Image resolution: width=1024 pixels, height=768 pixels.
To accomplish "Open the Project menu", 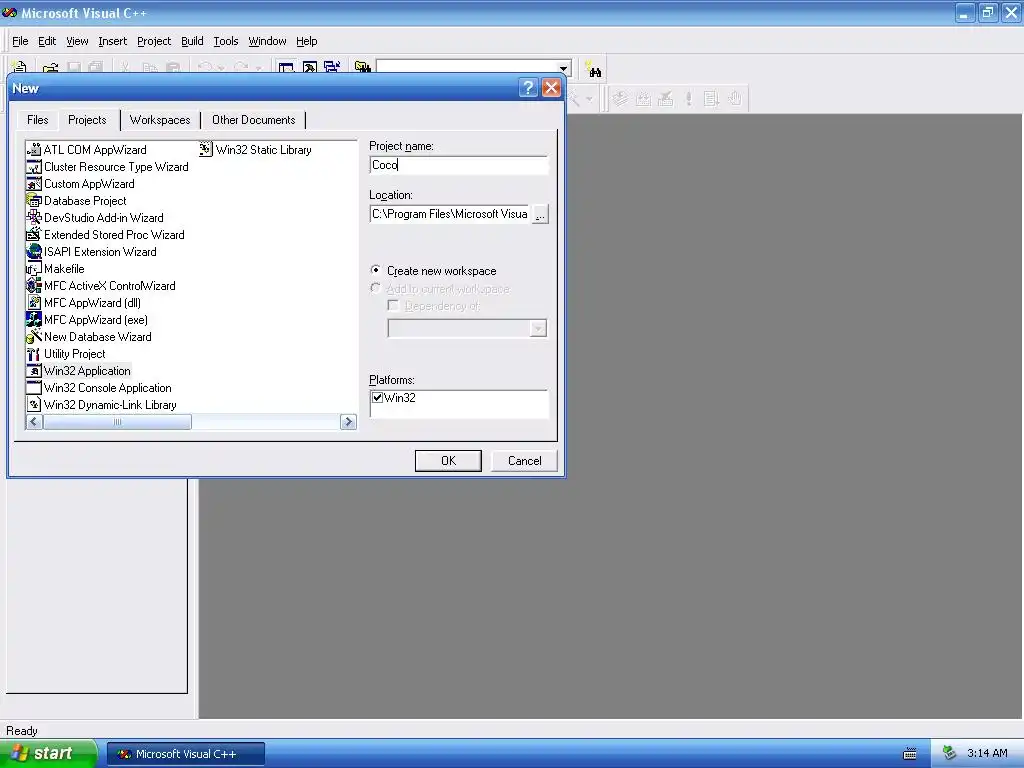I will (x=154, y=41).
